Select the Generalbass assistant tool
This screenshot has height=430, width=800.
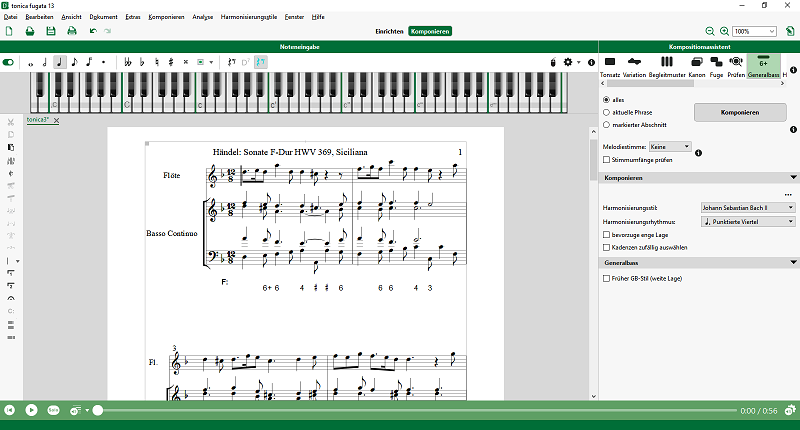[x=763, y=67]
